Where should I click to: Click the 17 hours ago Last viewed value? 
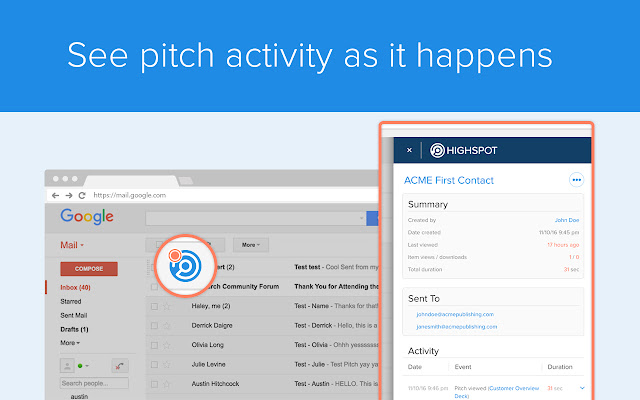563,245
